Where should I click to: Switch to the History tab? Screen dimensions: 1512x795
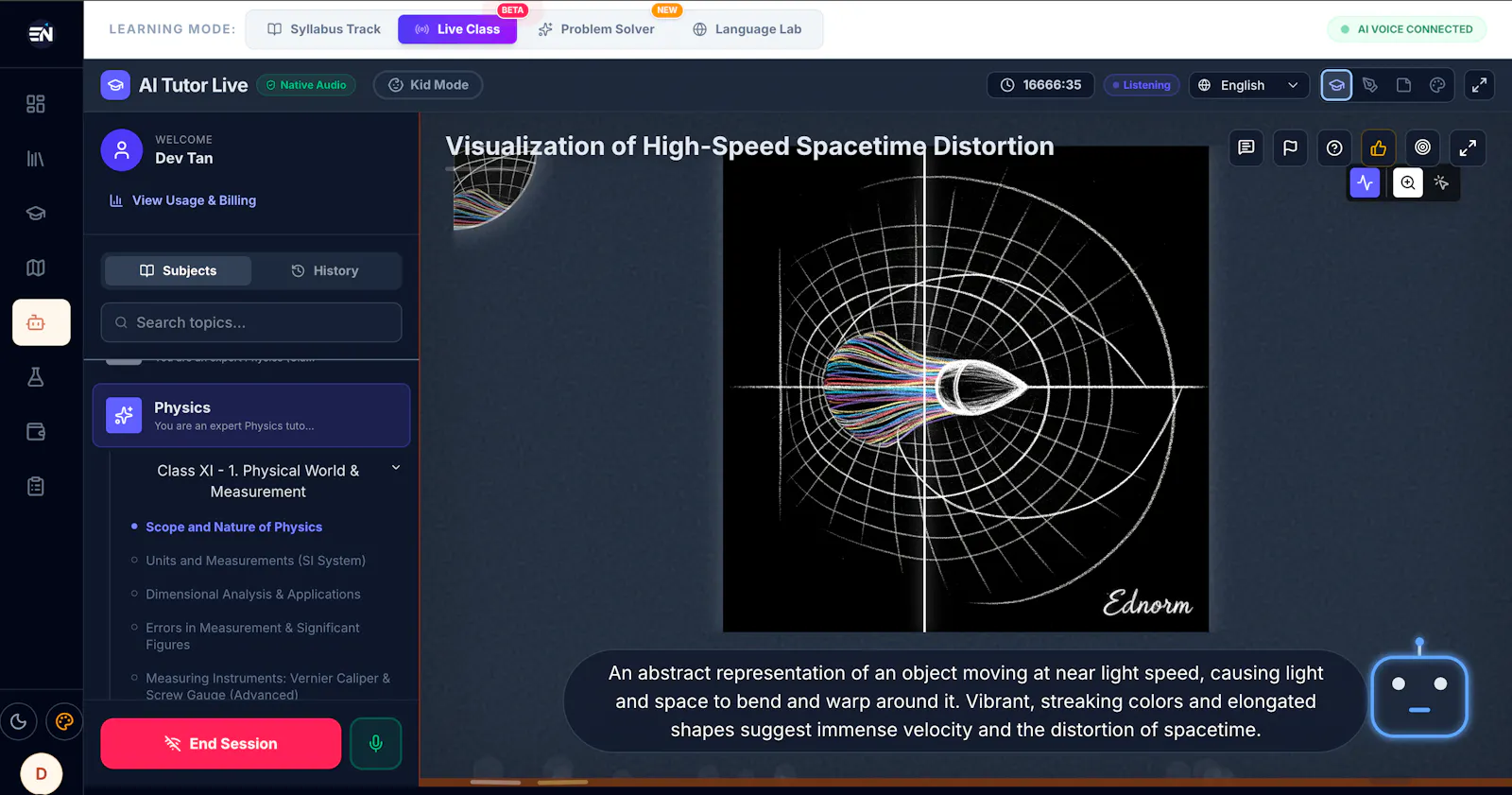tap(325, 270)
